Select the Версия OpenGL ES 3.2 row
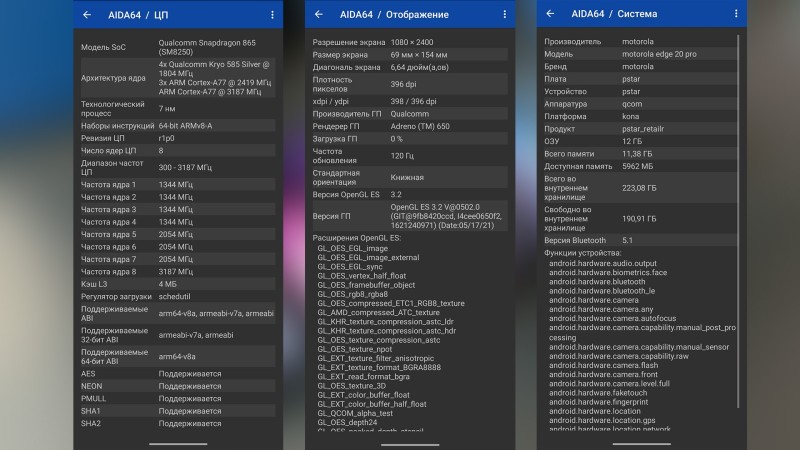The height and width of the screenshot is (450, 800). 410,194
